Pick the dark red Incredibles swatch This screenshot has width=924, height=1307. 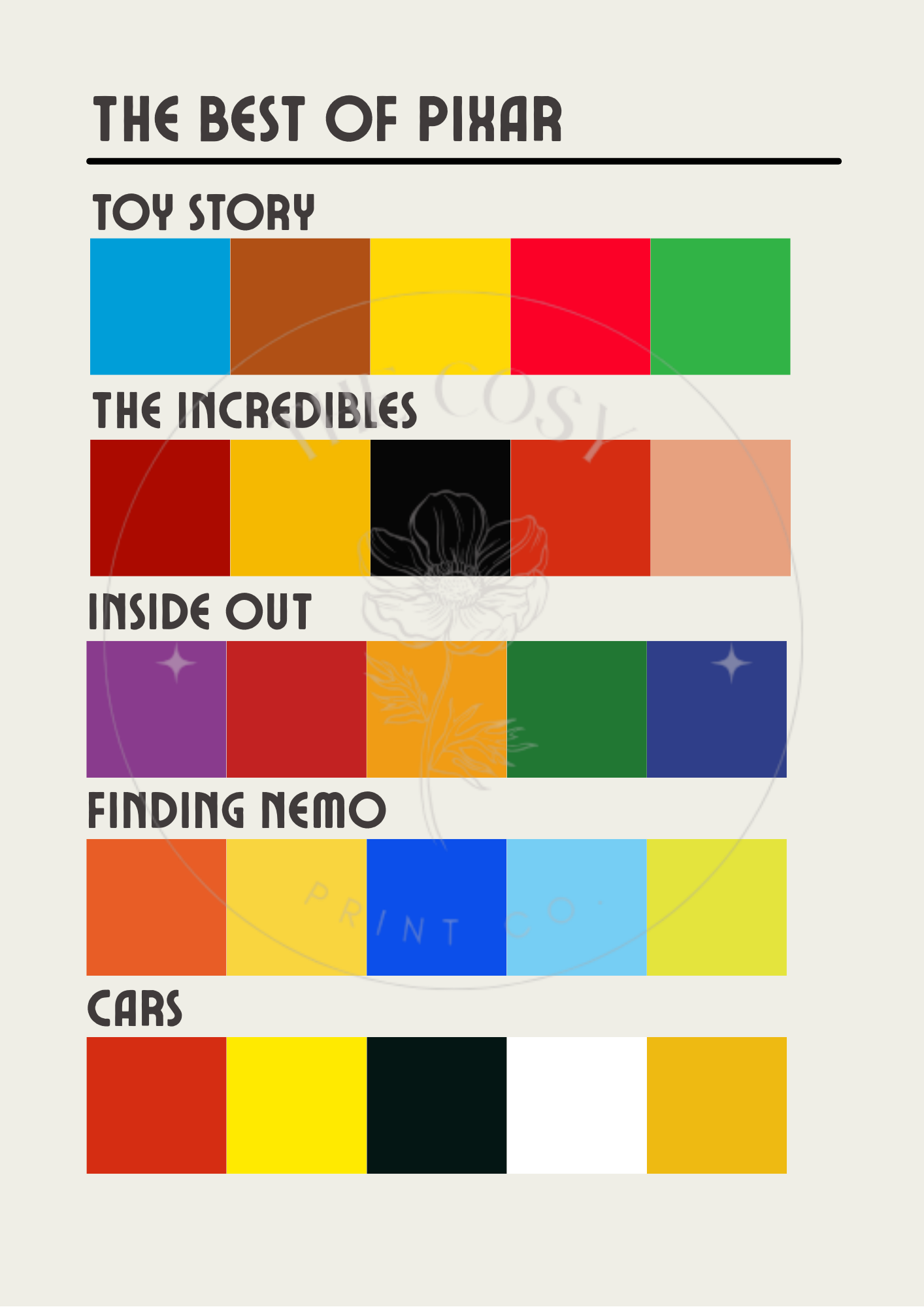pos(160,508)
